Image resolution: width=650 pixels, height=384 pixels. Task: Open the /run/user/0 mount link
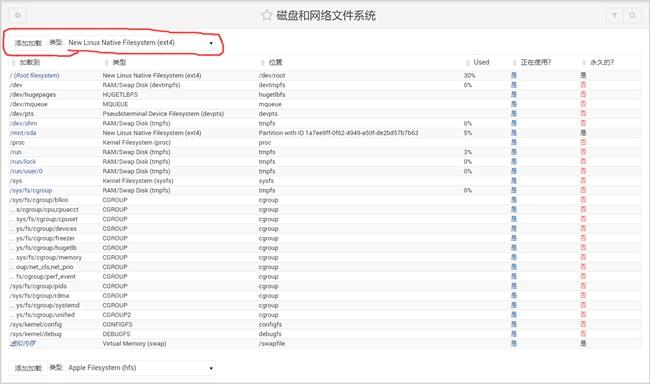(x=26, y=171)
